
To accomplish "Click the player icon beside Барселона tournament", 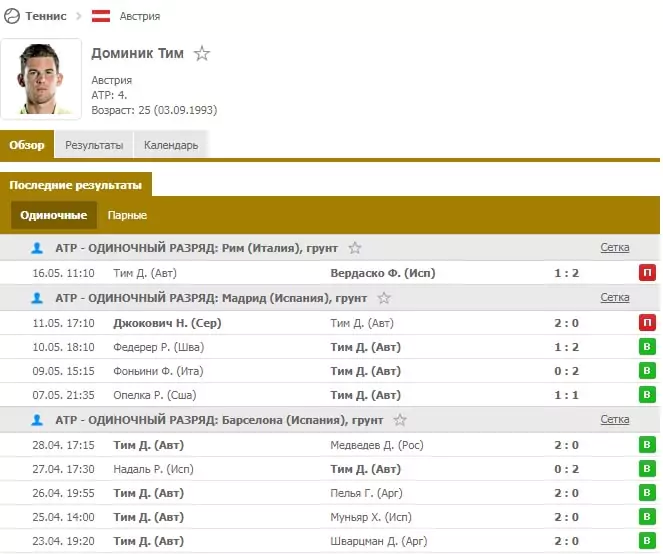I will point(37,420).
